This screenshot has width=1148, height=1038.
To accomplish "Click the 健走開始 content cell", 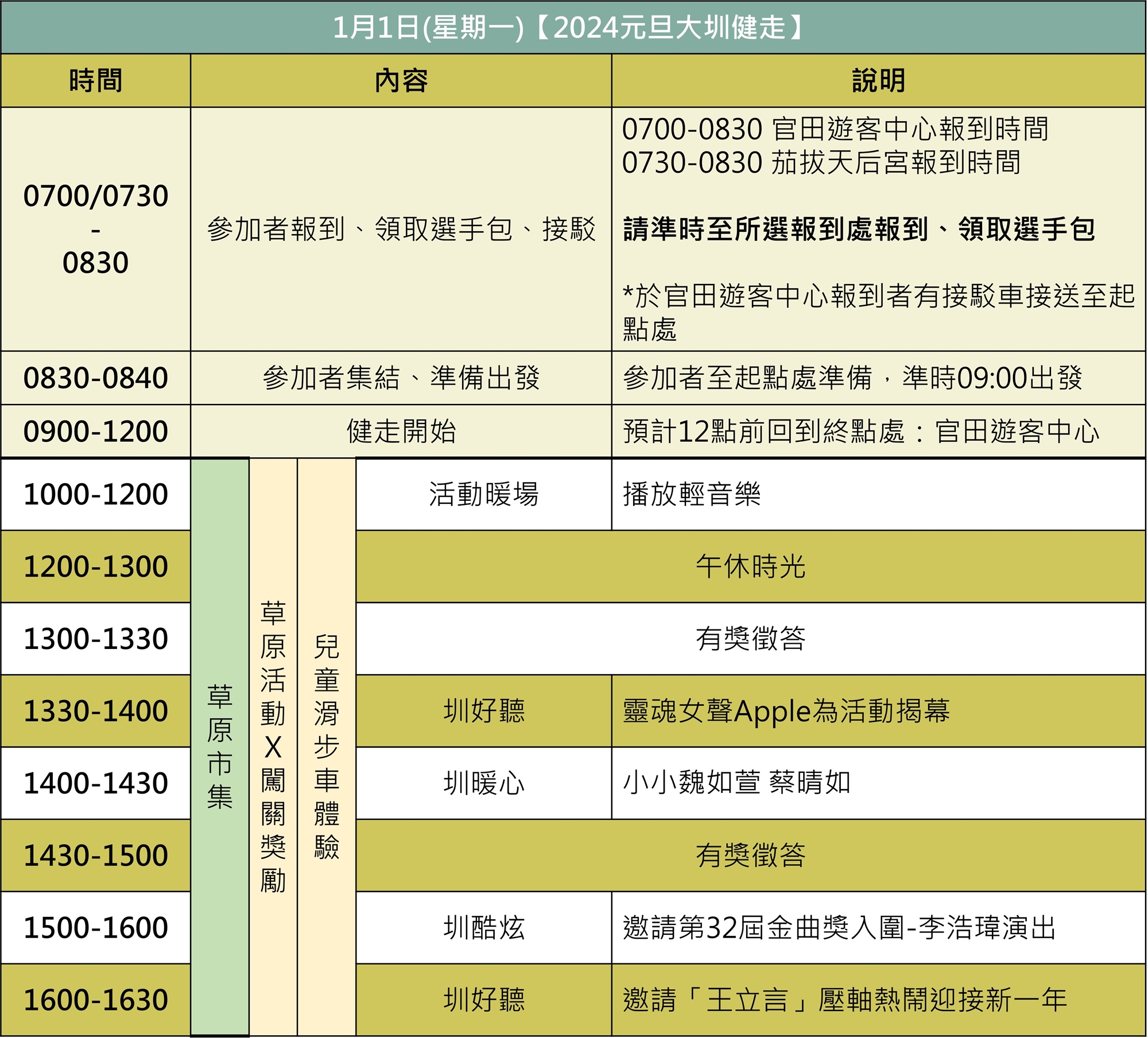I will (x=401, y=431).
